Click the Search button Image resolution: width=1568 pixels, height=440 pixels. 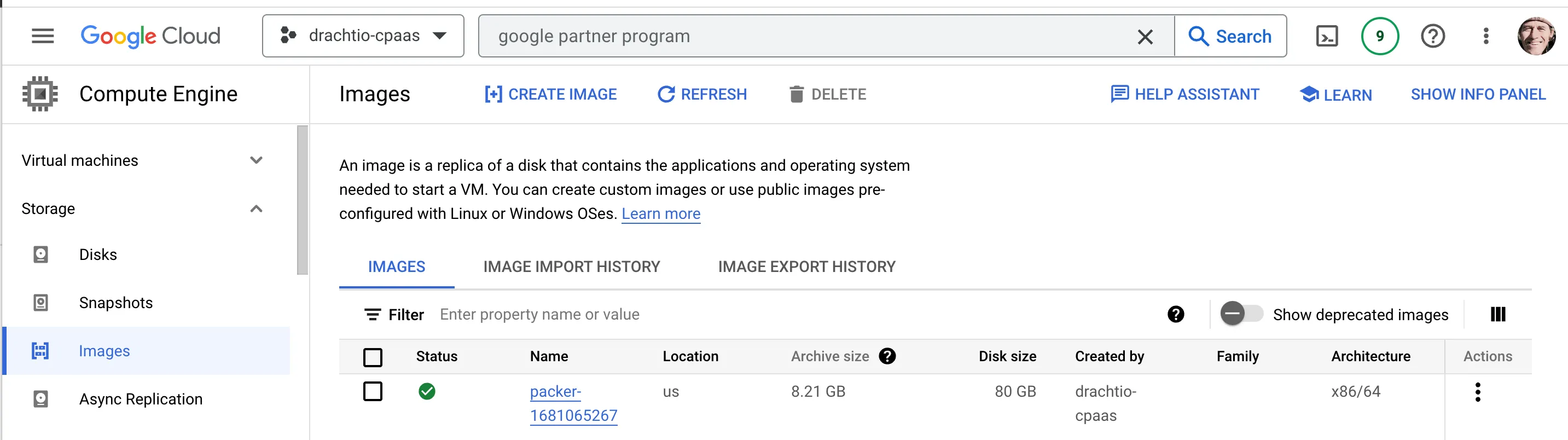[x=1230, y=36]
